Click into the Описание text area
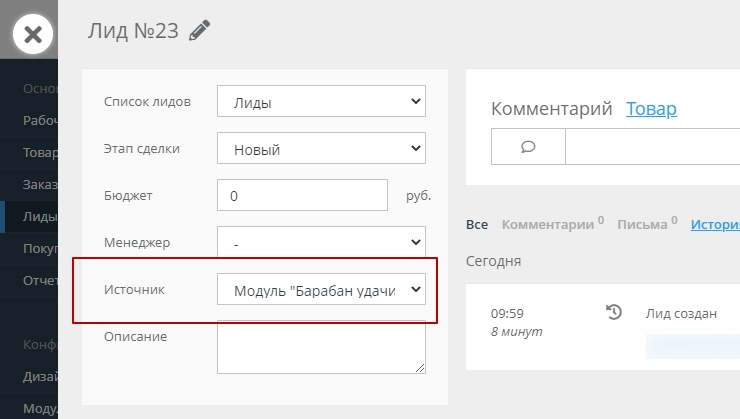The width and height of the screenshot is (740, 419). (321, 347)
